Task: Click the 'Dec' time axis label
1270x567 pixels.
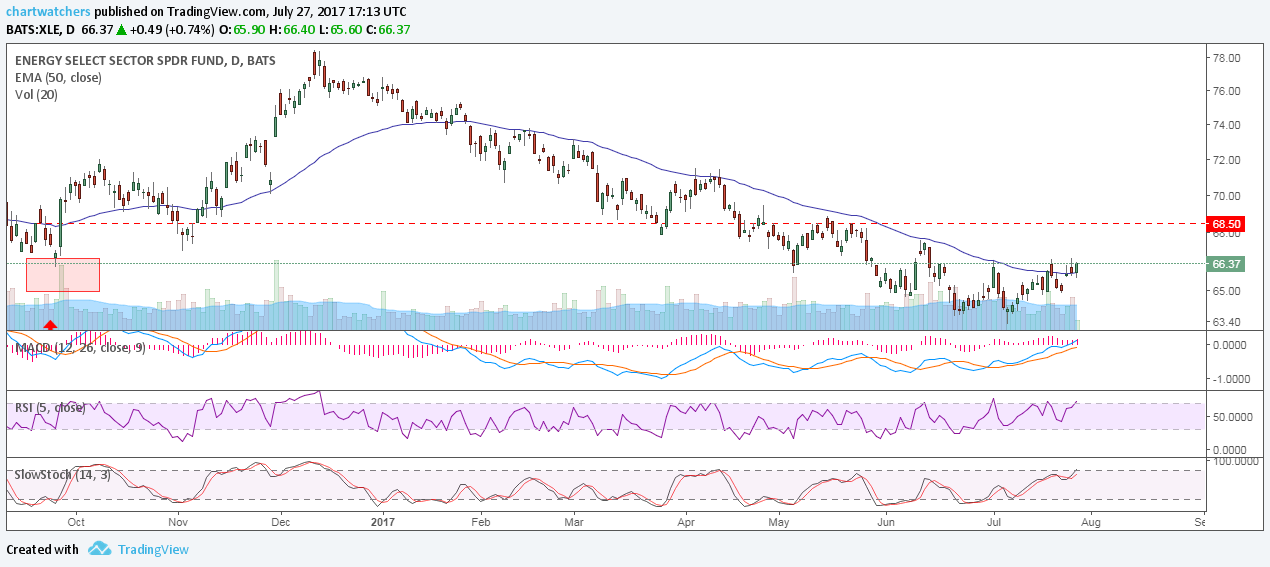Action: point(281,522)
